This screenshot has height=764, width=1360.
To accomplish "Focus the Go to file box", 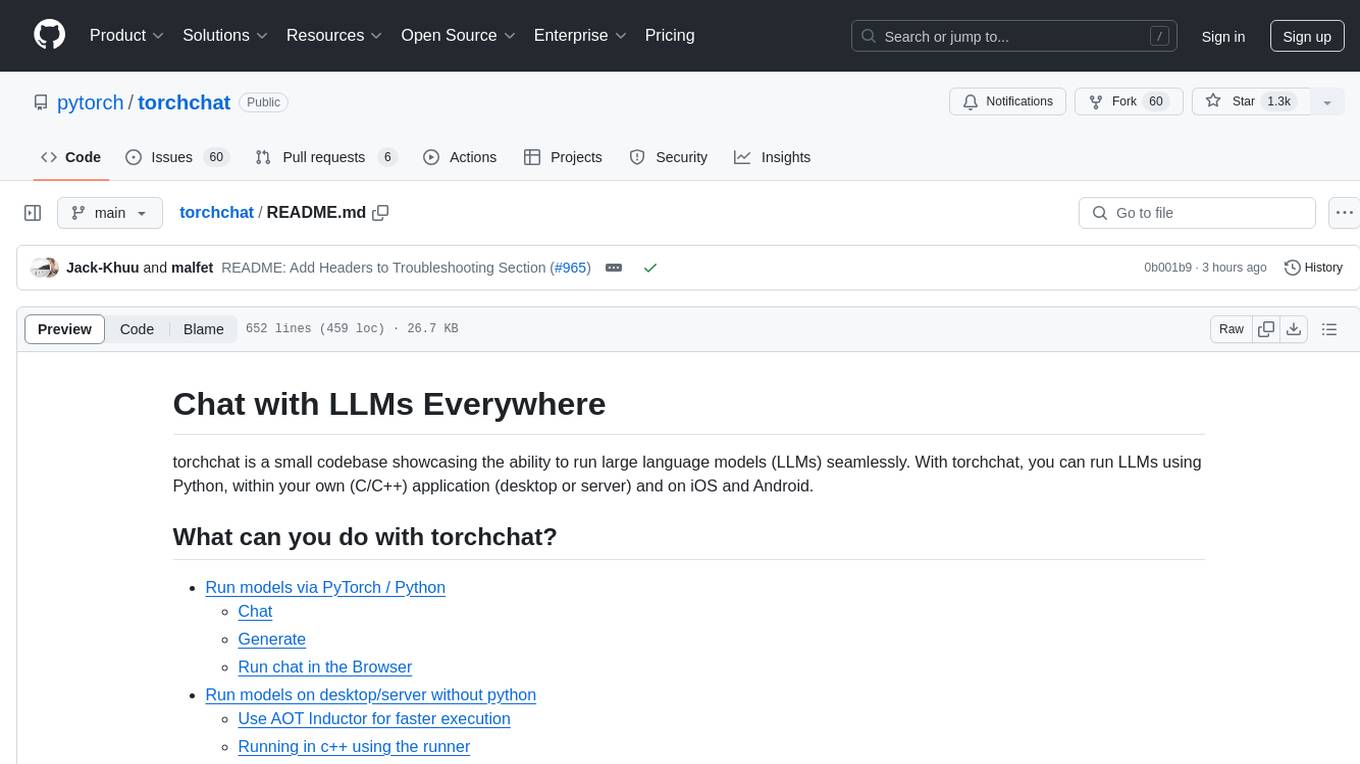I will click(x=1197, y=213).
